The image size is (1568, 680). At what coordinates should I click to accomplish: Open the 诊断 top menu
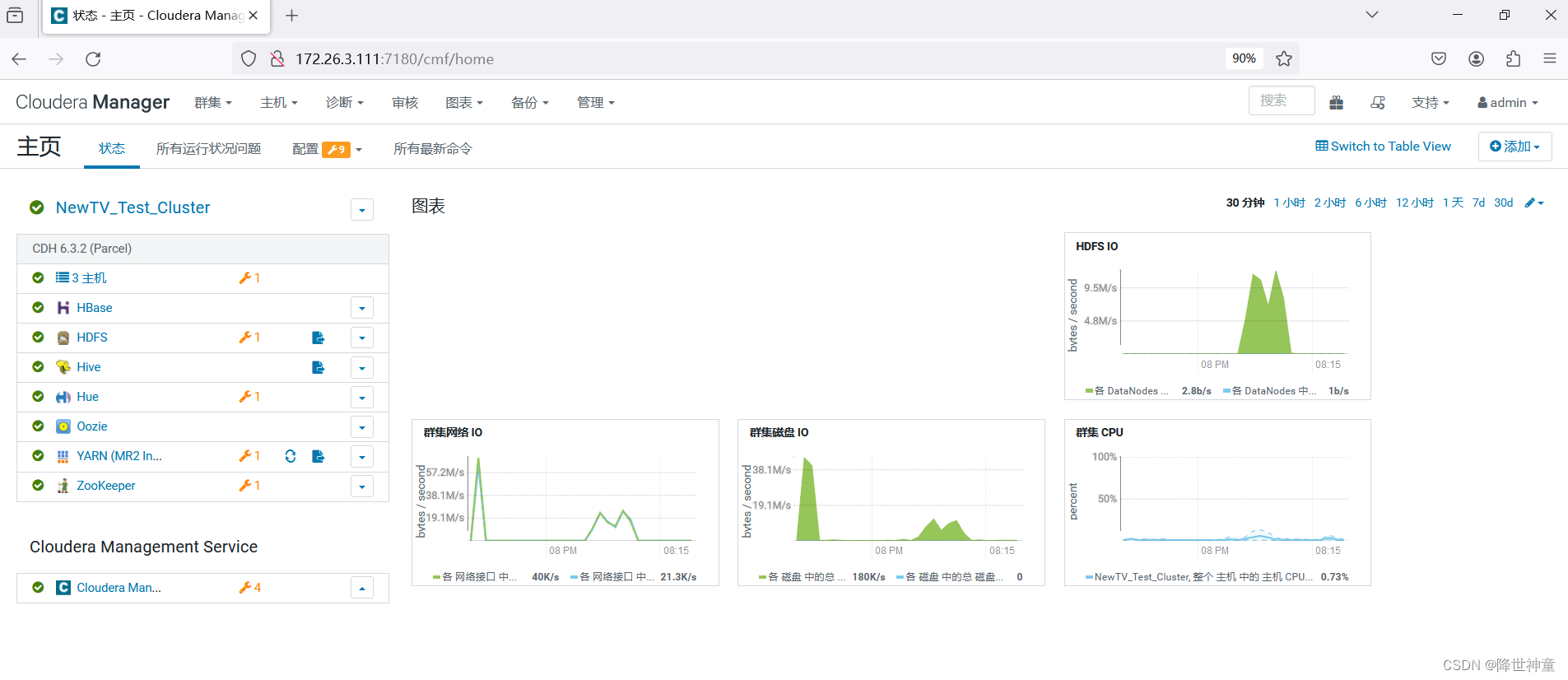click(x=345, y=103)
